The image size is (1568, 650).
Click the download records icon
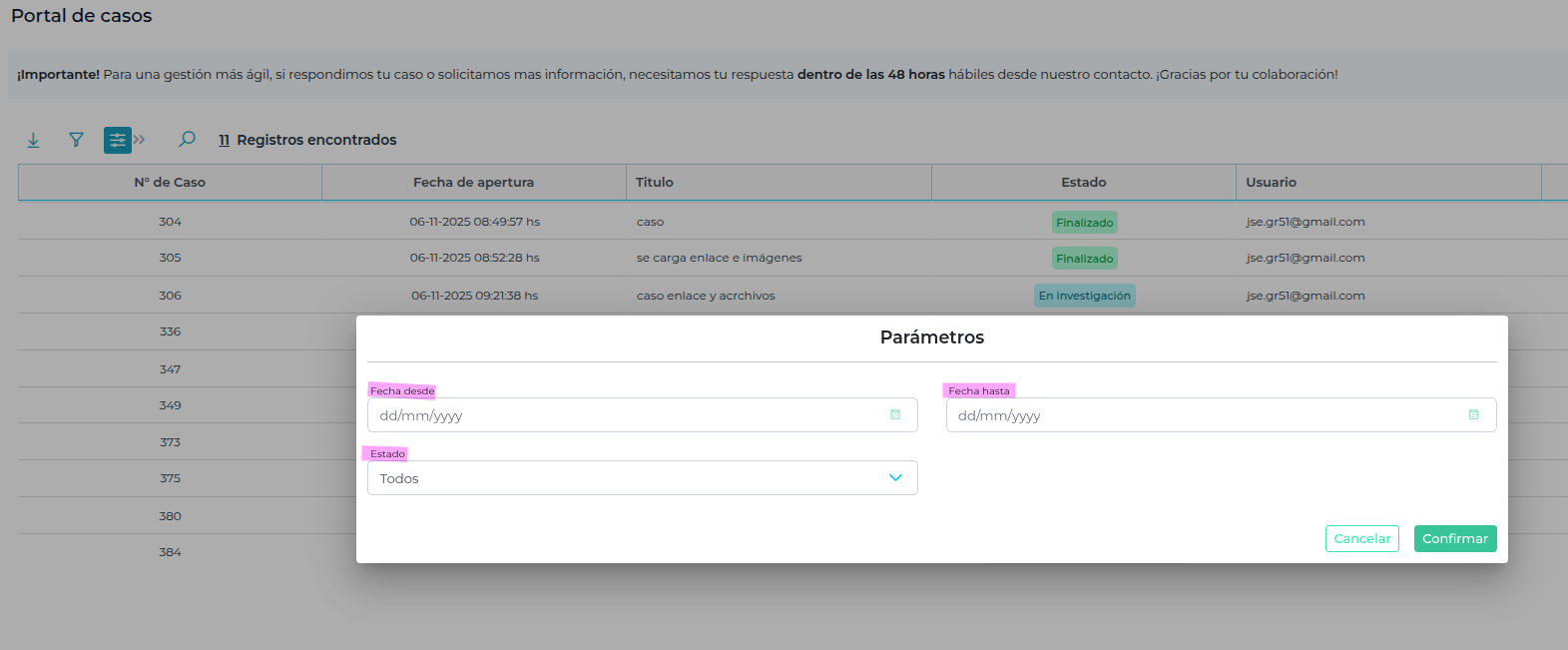[x=33, y=140]
